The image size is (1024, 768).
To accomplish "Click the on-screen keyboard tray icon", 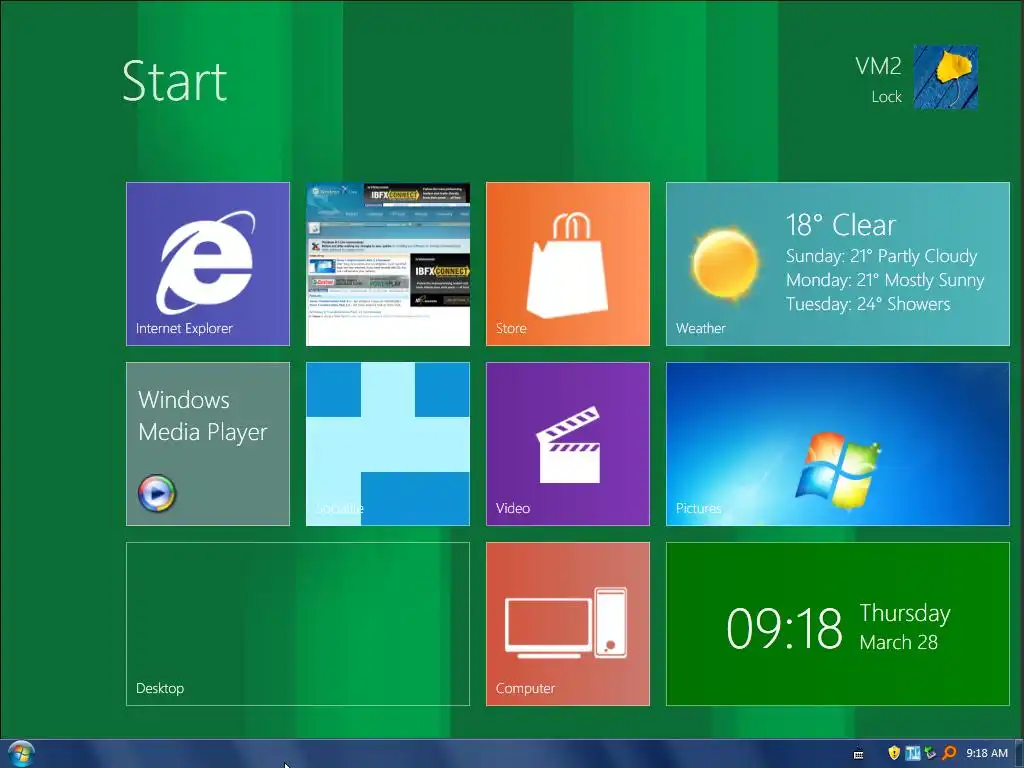I will coord(859,754).
